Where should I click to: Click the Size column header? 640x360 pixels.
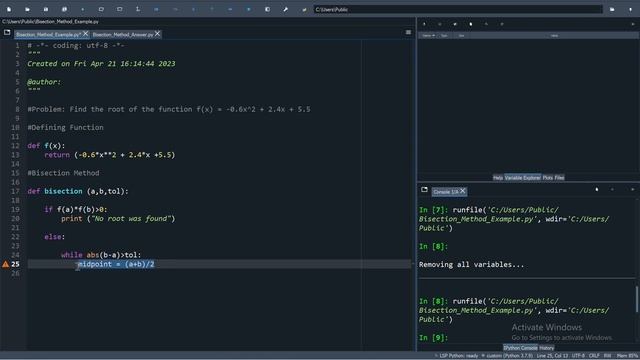[x=461, y=36]
